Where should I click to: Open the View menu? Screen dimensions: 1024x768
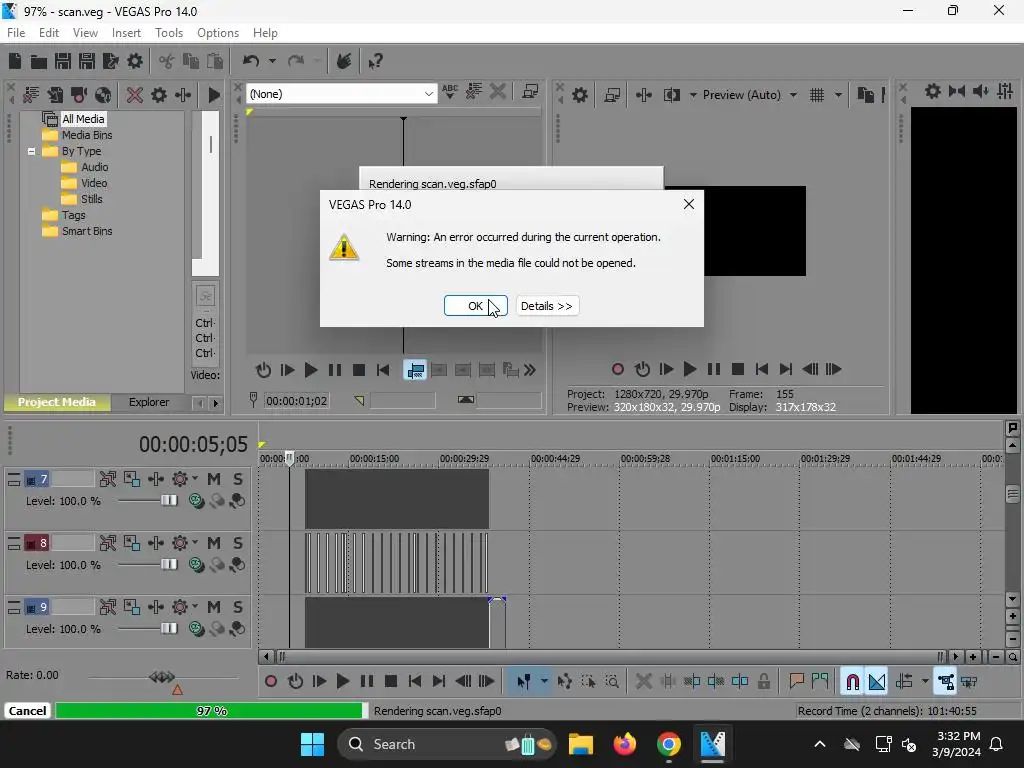tap(85, 33)
